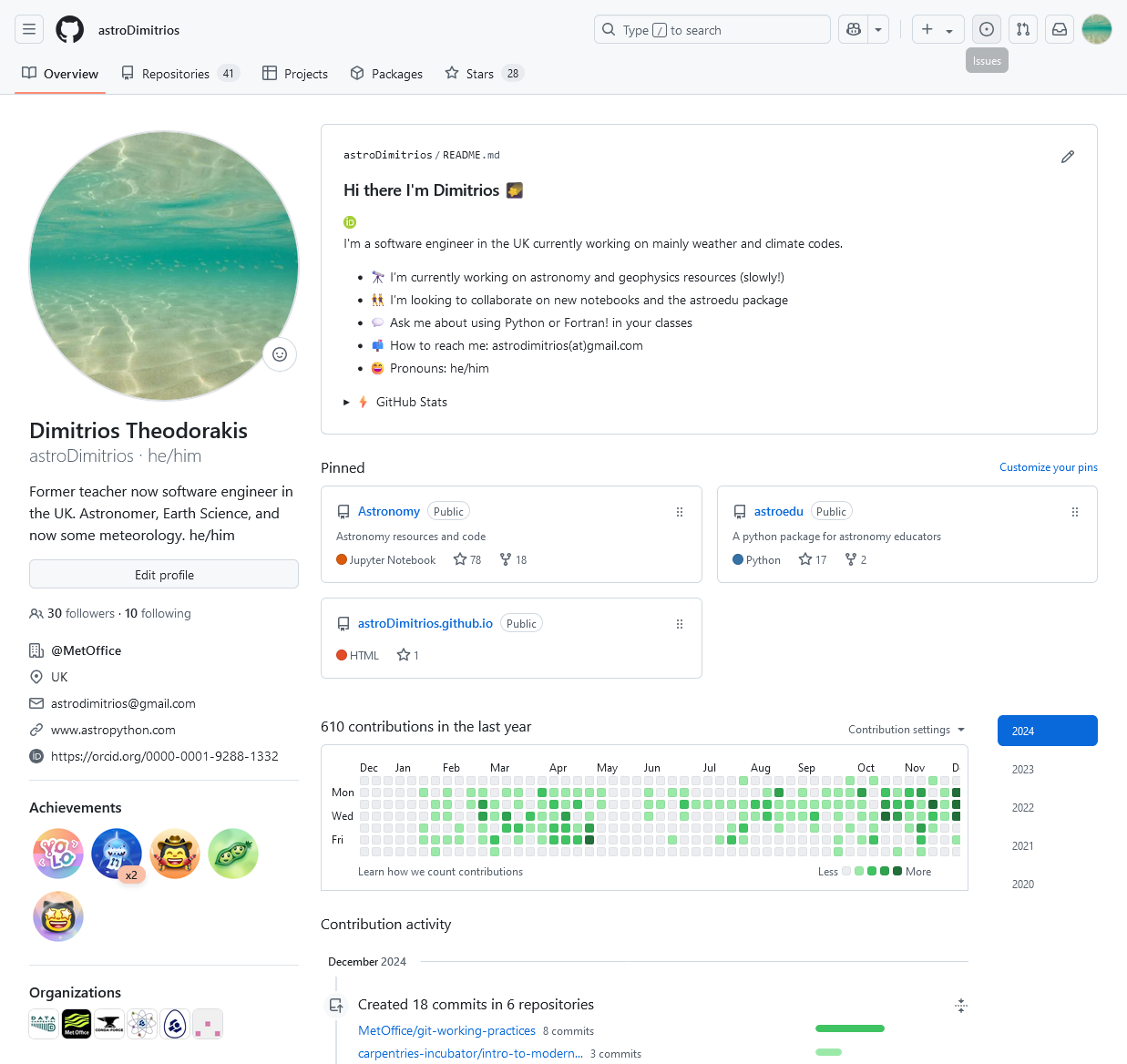The image size is (1127, 1064).
Task: Expand the GitHub Stats disclosure triangle
Action: (346, 402)
